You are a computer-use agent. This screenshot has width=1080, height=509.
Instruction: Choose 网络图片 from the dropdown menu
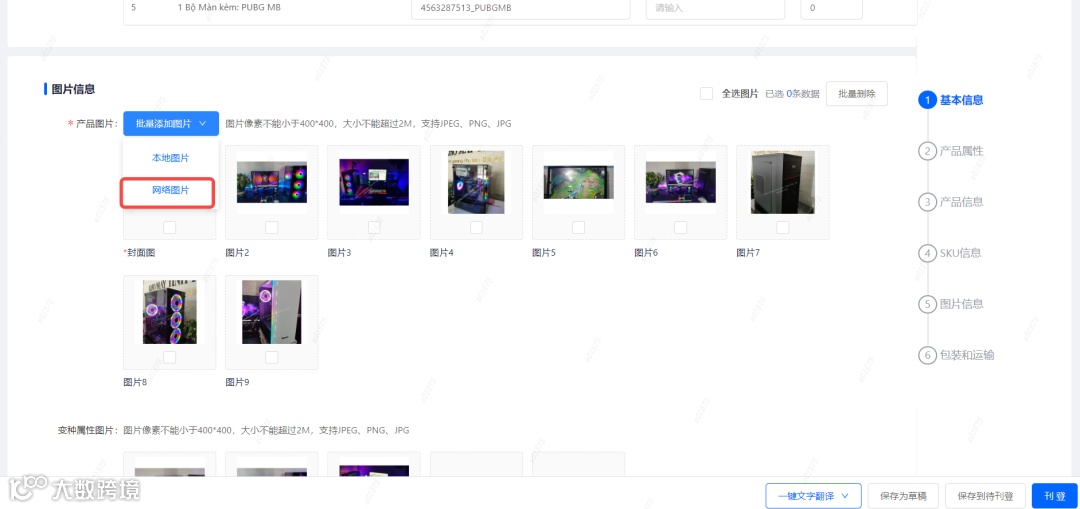click(170, 190)
